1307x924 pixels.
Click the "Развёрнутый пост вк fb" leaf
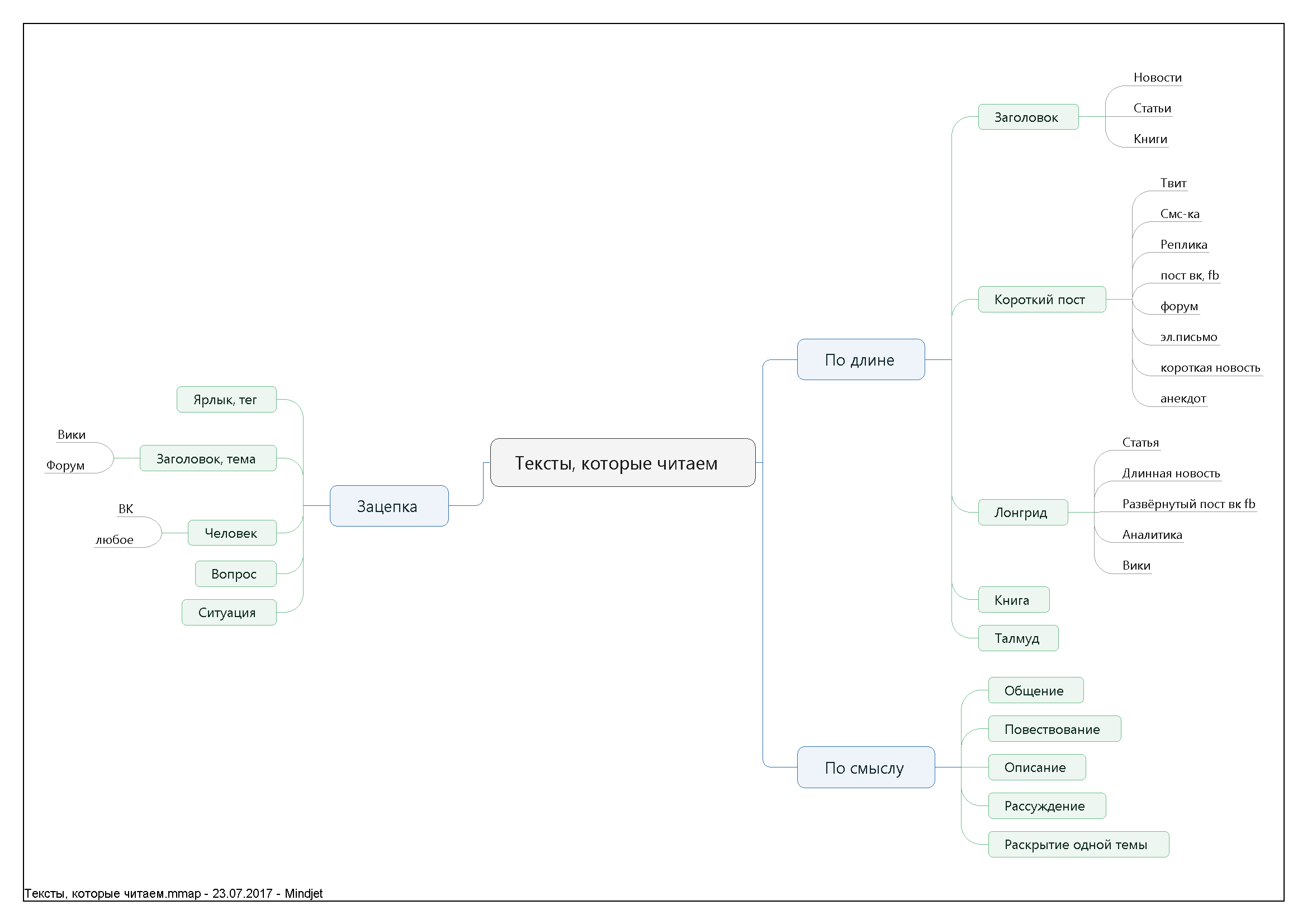coord(1188,504)
